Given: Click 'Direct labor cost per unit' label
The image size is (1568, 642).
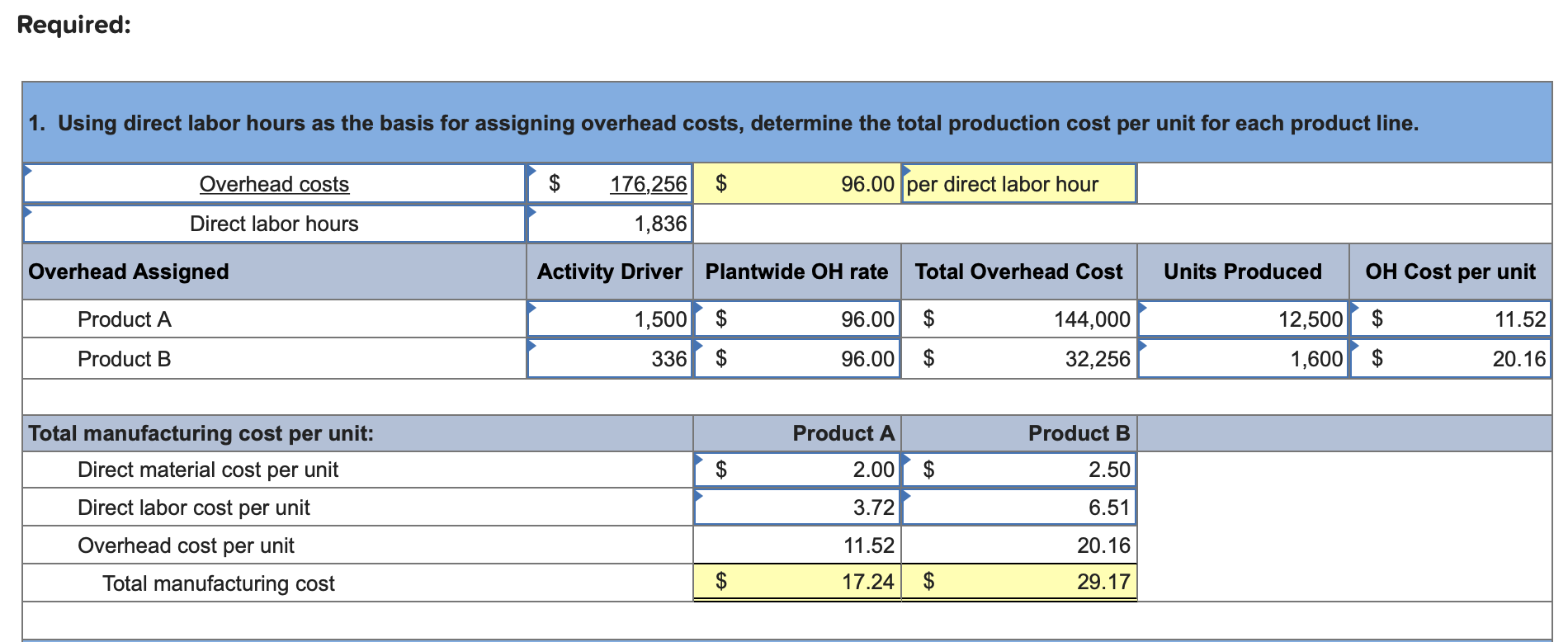Looking at the screenshot, I should pyautogui.click(x=194, y=507).
